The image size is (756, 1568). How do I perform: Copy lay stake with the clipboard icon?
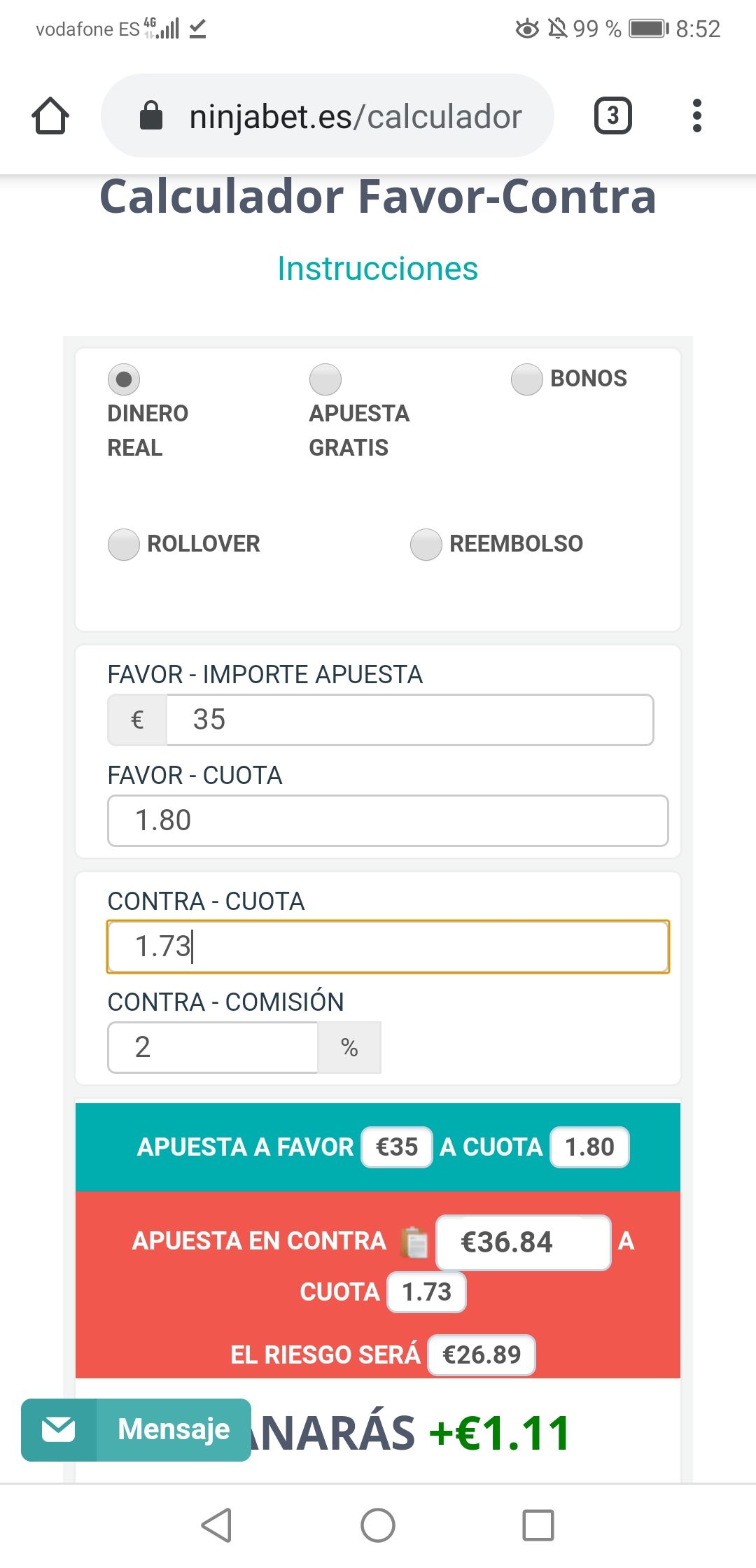tap(414, 1243)
